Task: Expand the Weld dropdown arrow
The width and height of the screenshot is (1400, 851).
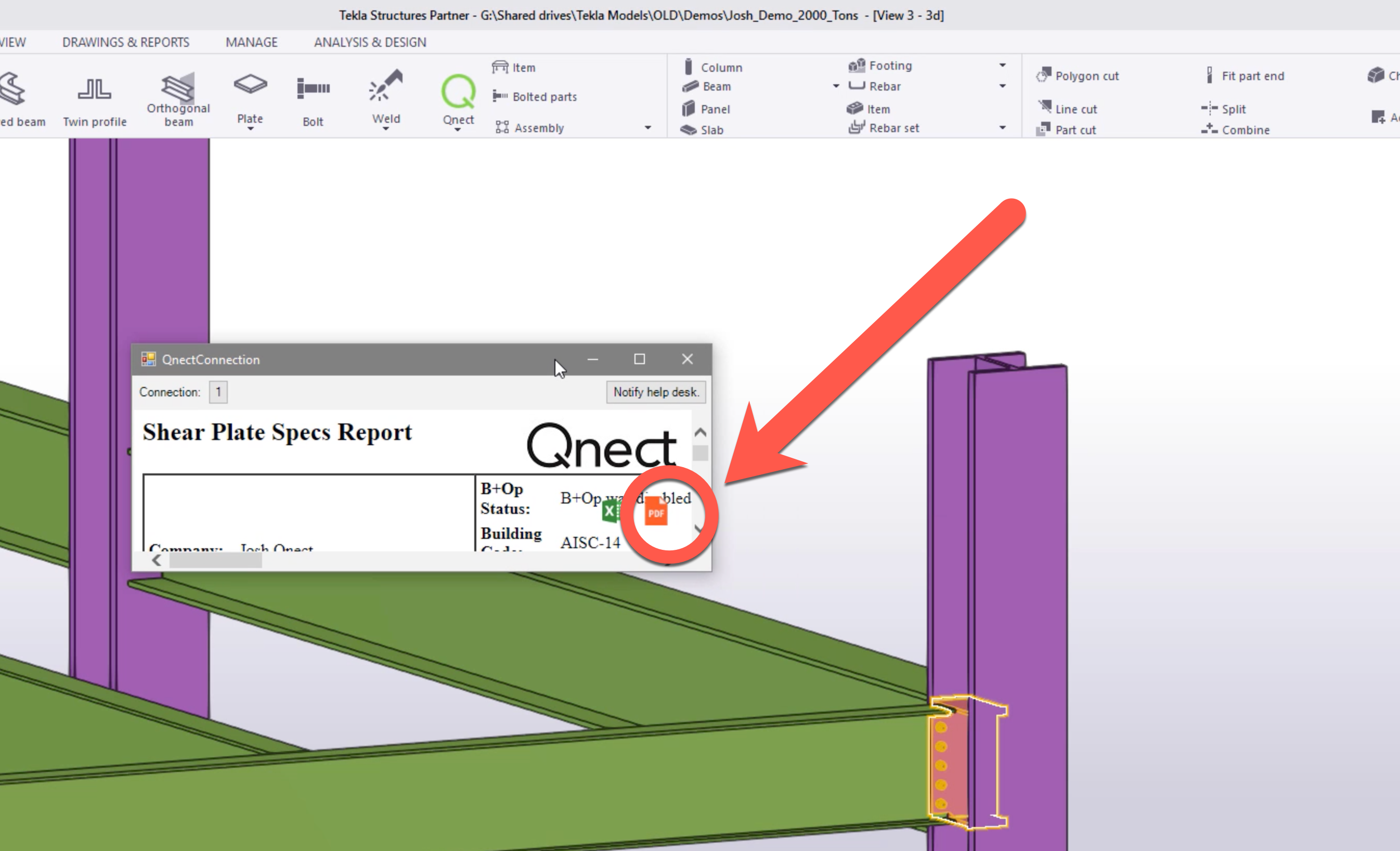Action: pyautogui.click(x=386, y=129)
